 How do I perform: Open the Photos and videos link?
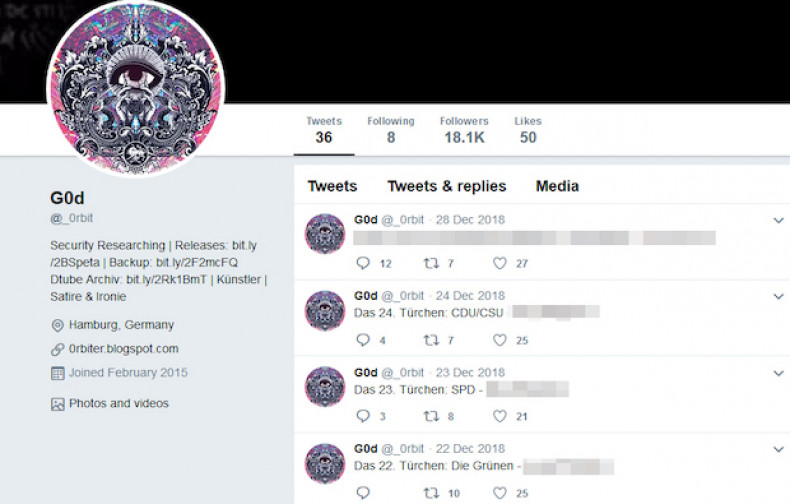click(119, 403)
